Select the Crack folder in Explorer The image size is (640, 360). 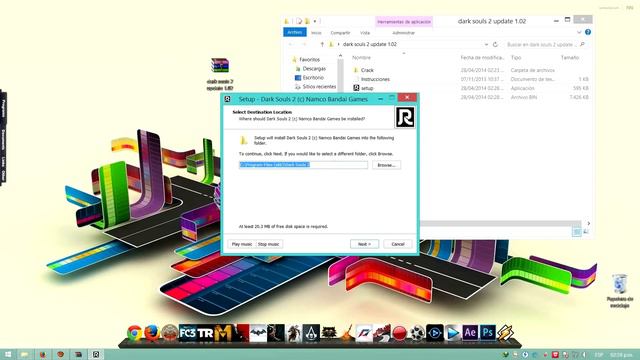(367, 70)
